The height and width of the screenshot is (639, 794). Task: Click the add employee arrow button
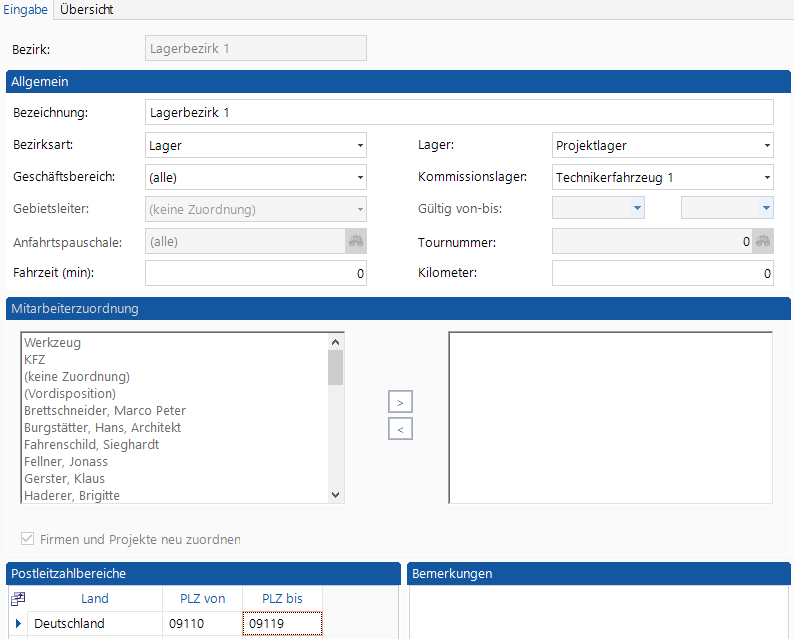(400, 402)
